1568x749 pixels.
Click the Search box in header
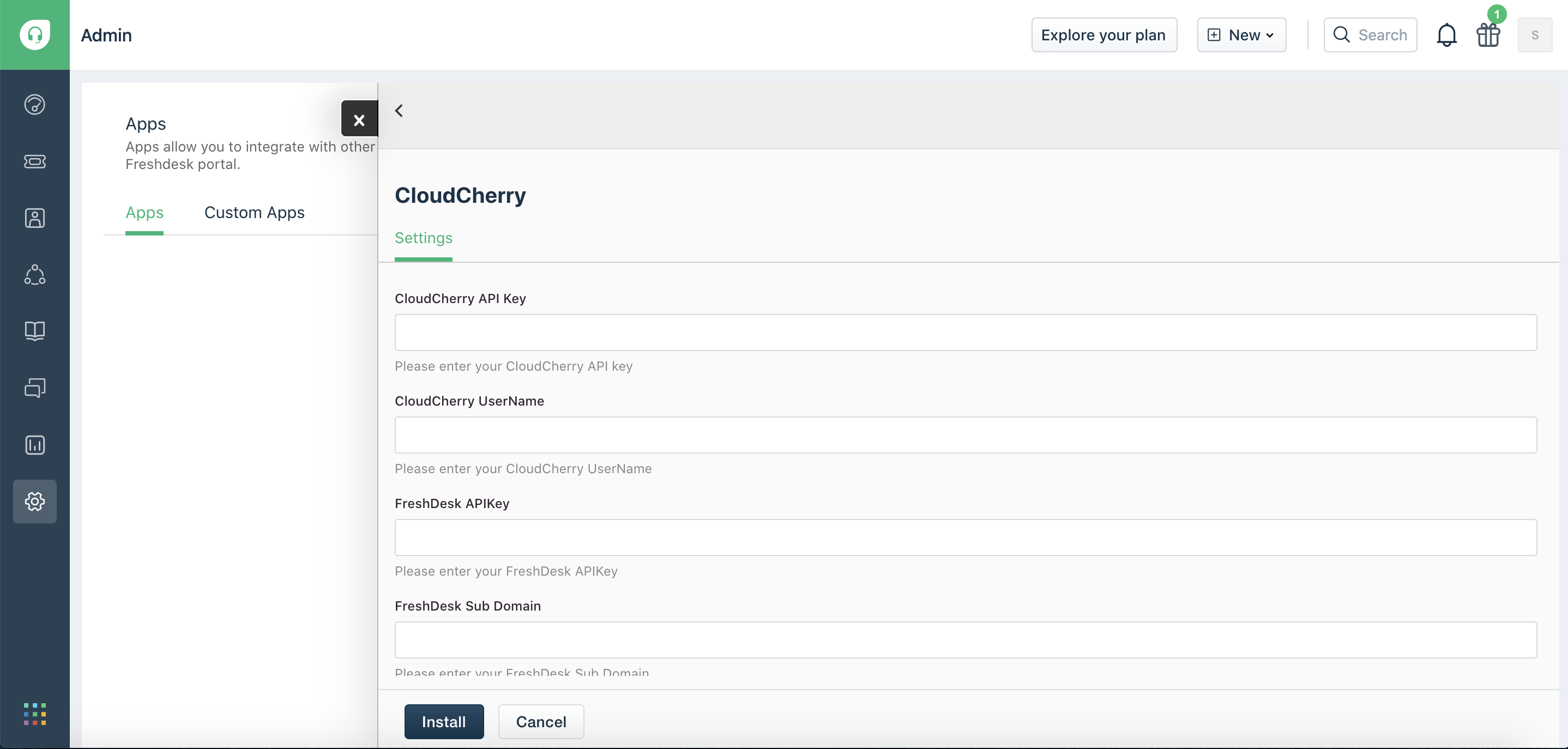tap(1370, 35)
